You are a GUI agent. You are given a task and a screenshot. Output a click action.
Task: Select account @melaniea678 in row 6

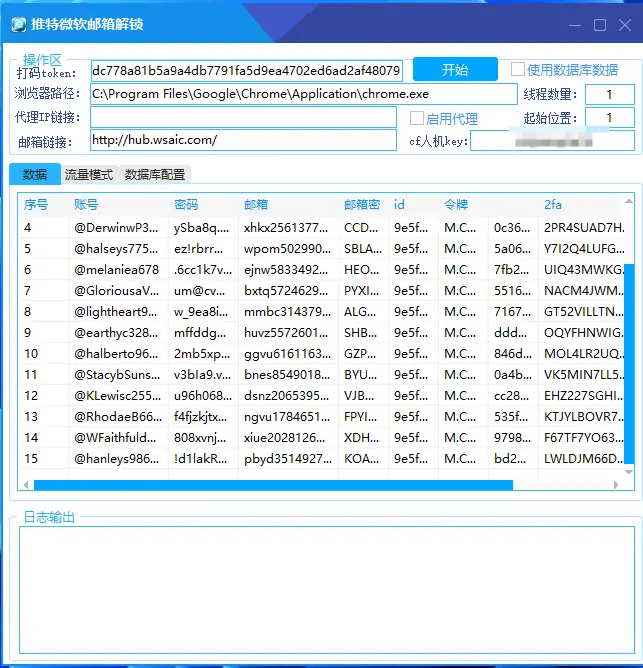[x=116, y=270]
